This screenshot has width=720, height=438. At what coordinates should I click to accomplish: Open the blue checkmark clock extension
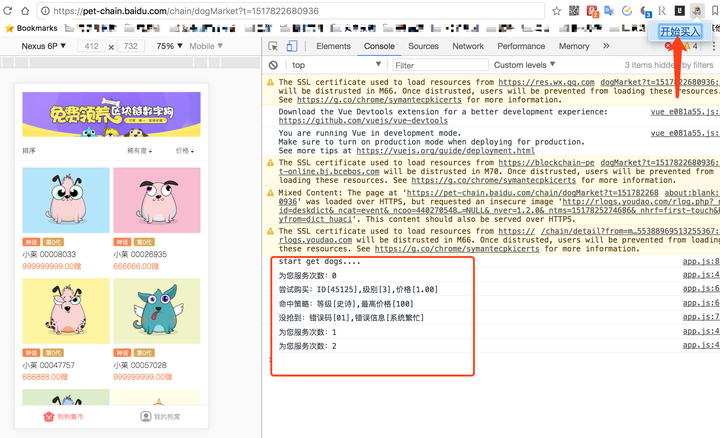[627, 11]
